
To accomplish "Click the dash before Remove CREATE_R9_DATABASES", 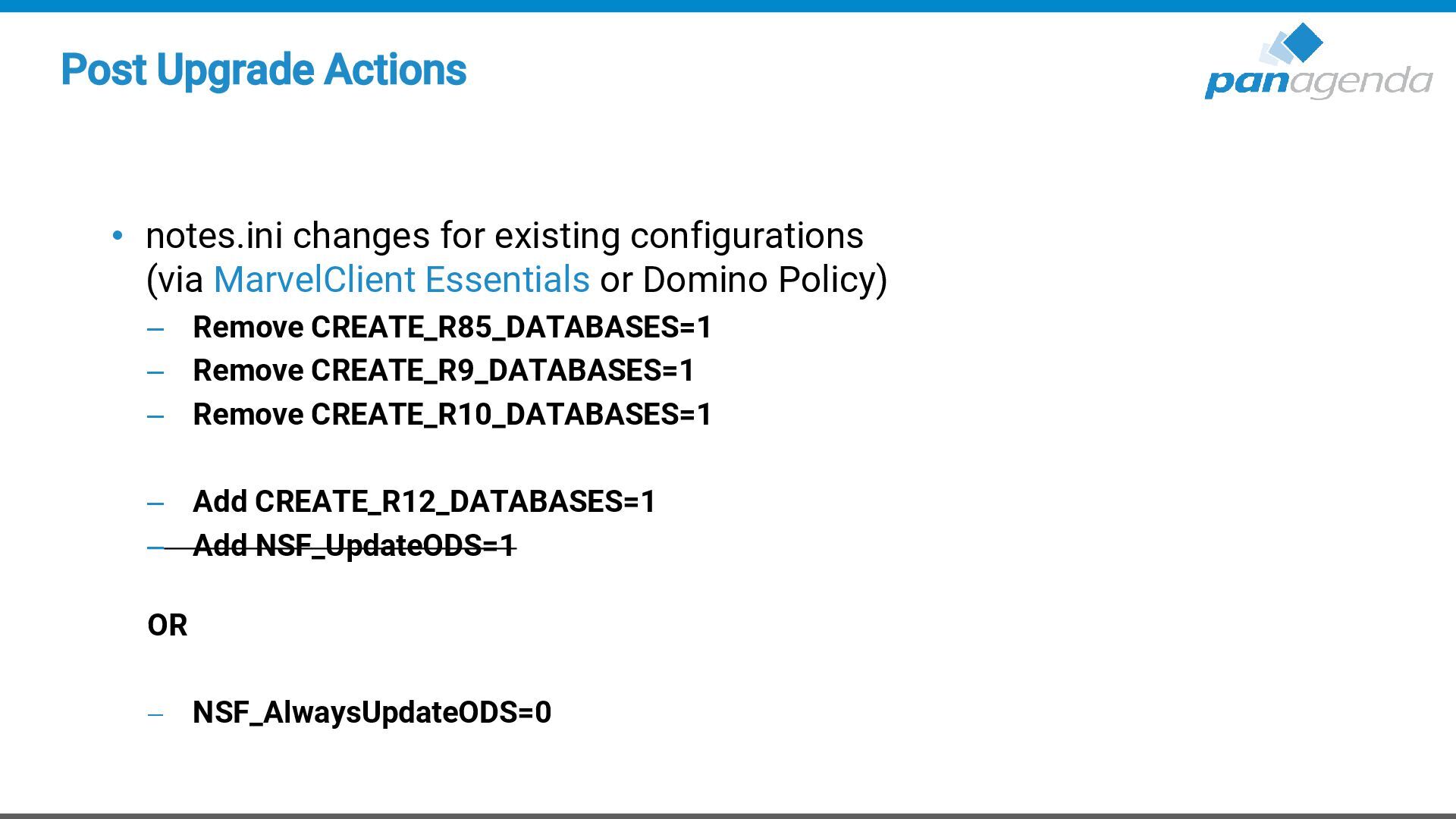I will pos(155,372).
